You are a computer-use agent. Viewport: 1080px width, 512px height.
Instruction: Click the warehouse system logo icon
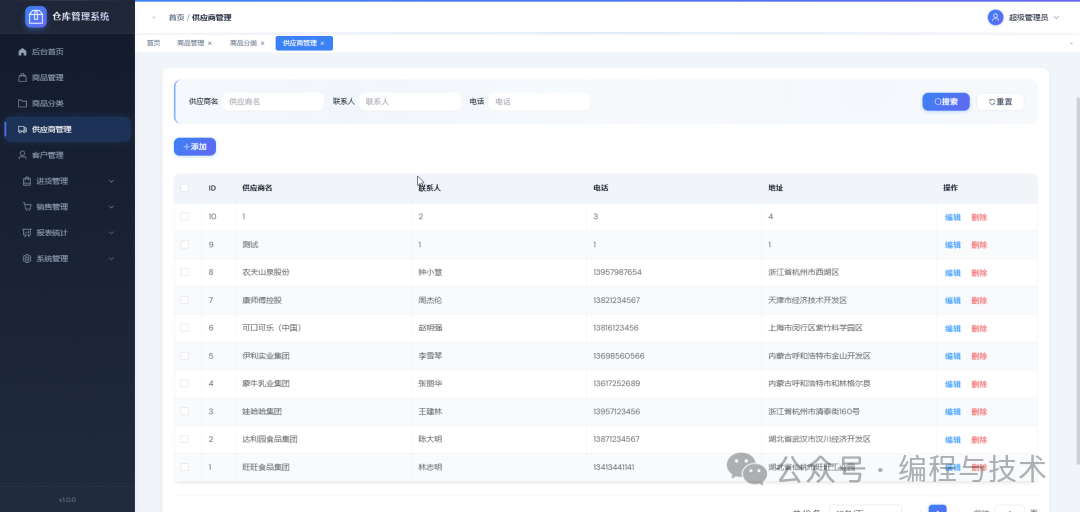36,17
